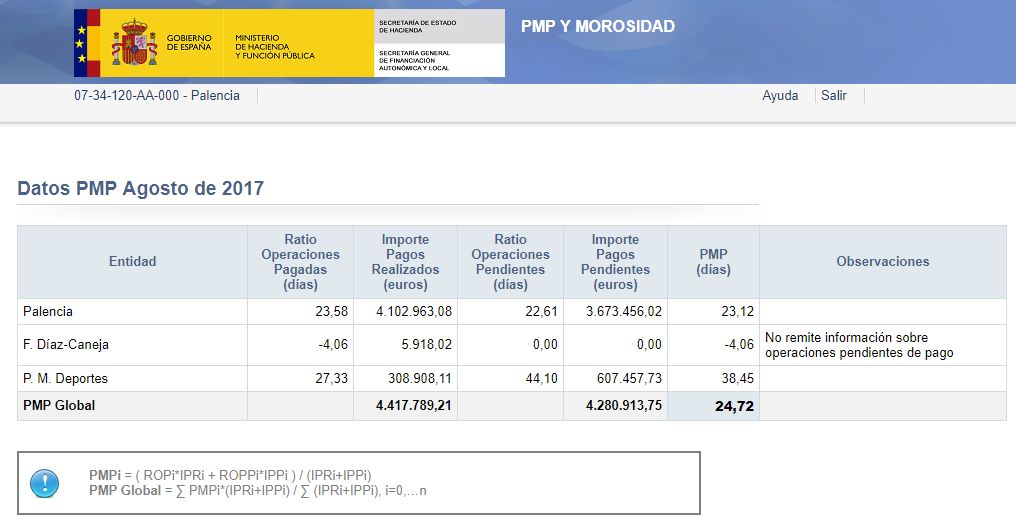Click the Observaciones column header

[x=882, y=262]
